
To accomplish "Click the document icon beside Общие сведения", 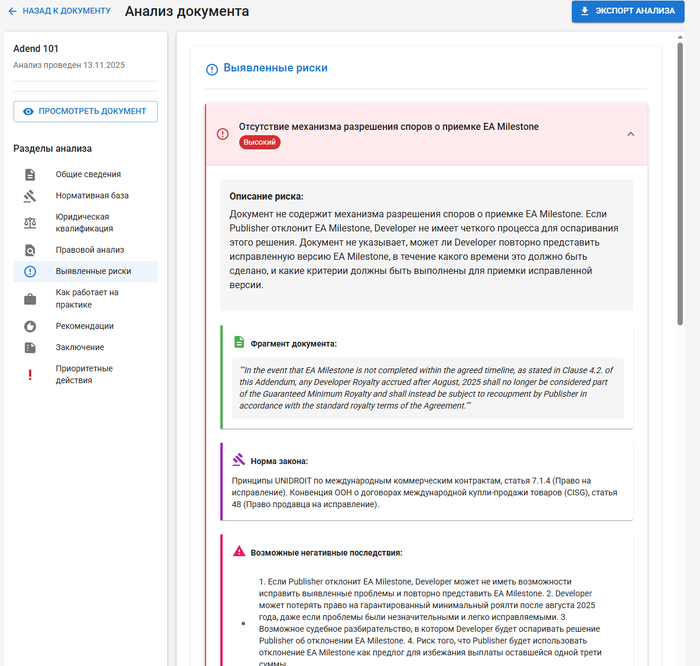I will [30, 174].
